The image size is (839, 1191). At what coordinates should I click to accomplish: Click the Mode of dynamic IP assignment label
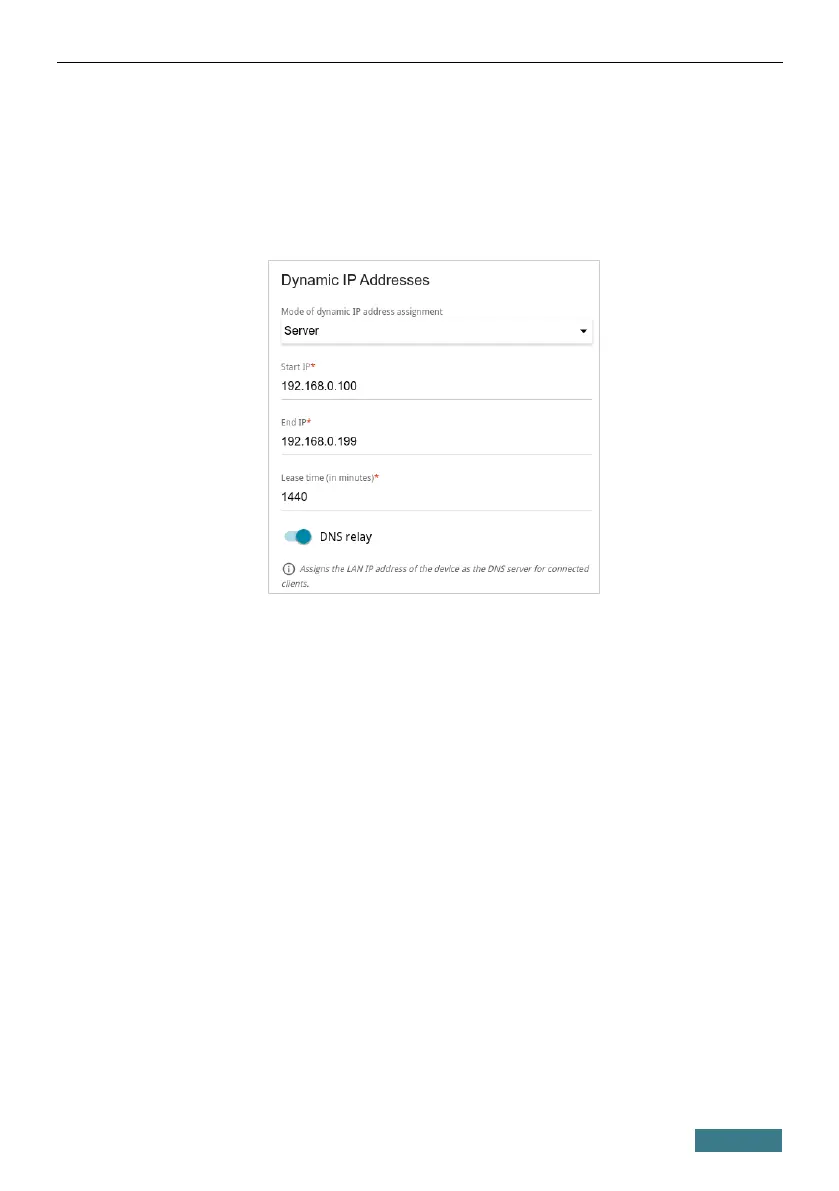tap(362, 312)
